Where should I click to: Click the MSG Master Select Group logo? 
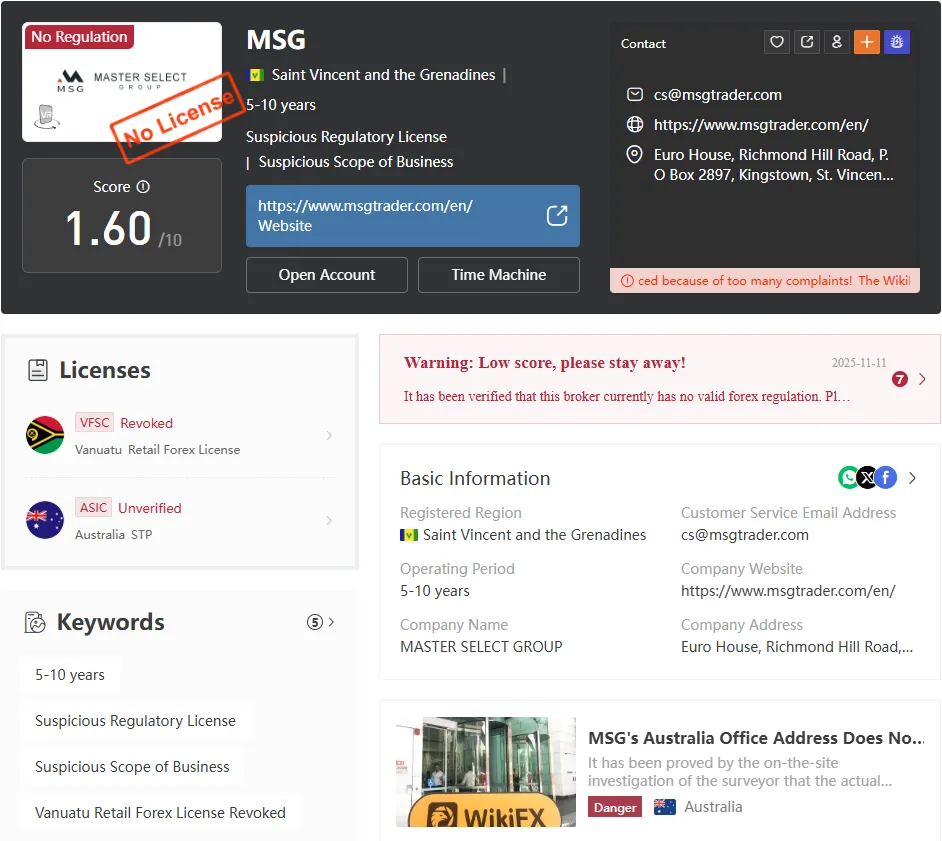[122, 82]
